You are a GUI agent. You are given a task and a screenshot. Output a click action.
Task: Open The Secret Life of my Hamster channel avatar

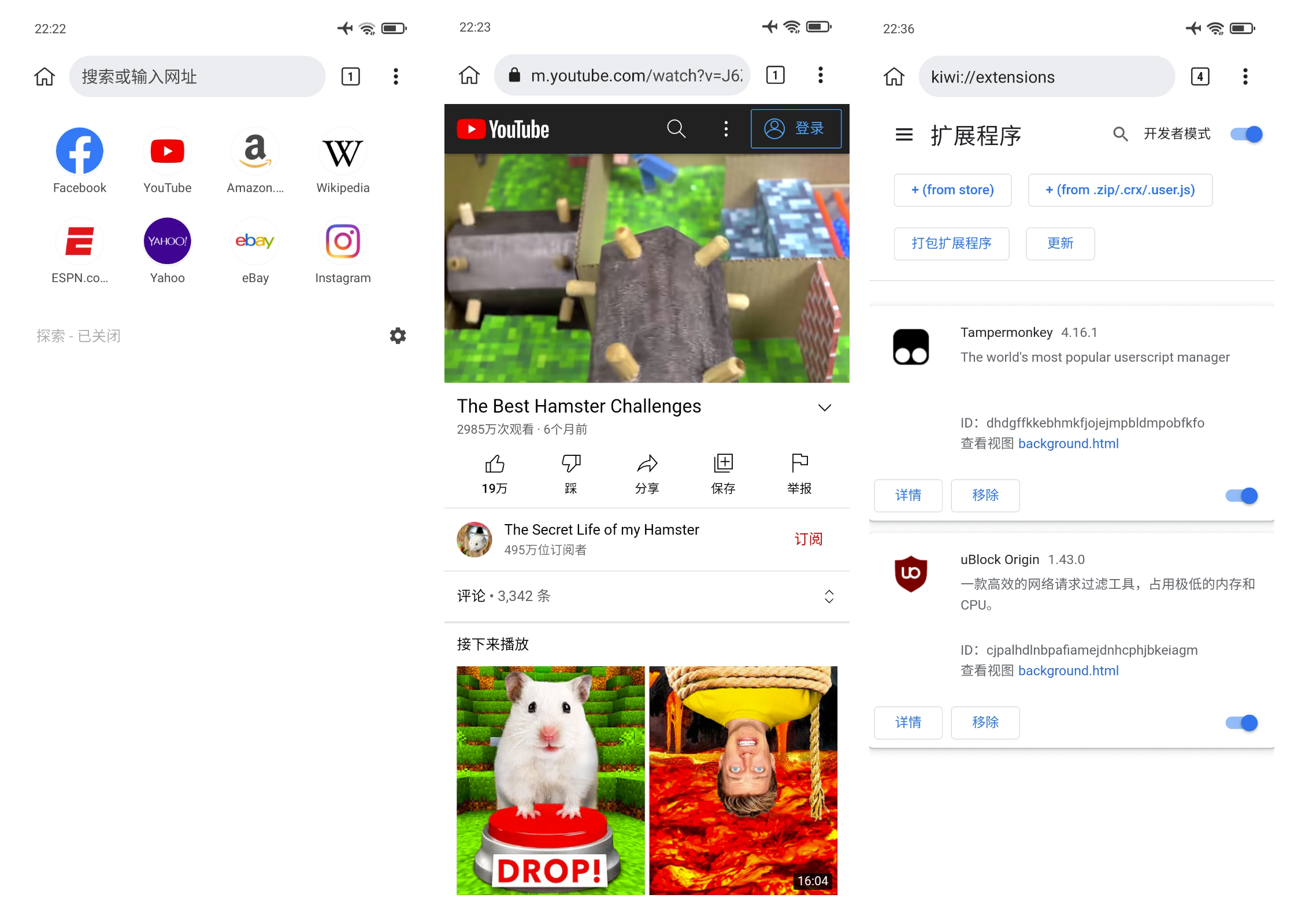click(x=474, y=539)
